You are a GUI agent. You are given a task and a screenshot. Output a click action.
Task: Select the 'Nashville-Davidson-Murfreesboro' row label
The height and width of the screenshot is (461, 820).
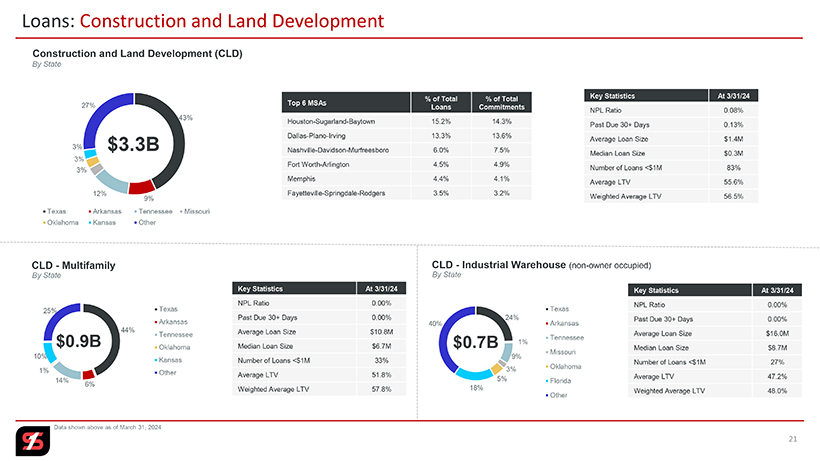[338, 150]
